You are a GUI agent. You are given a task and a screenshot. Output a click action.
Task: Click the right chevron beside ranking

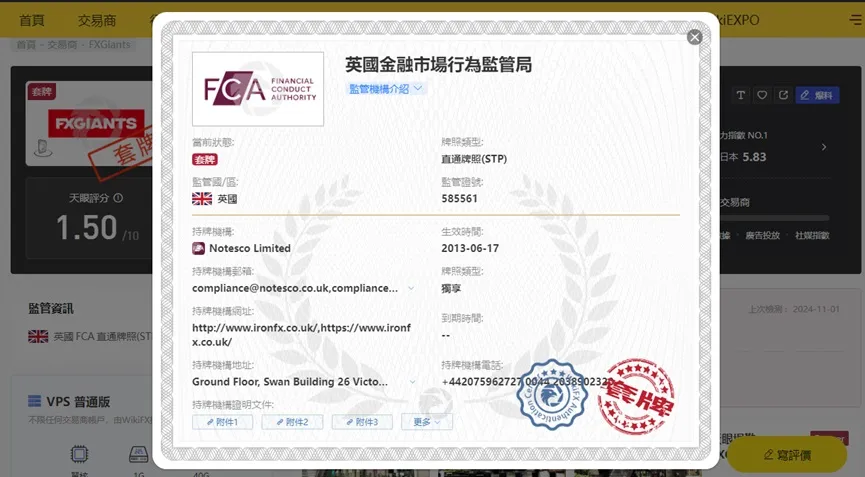pyautogui.click(x=824, y=147)
